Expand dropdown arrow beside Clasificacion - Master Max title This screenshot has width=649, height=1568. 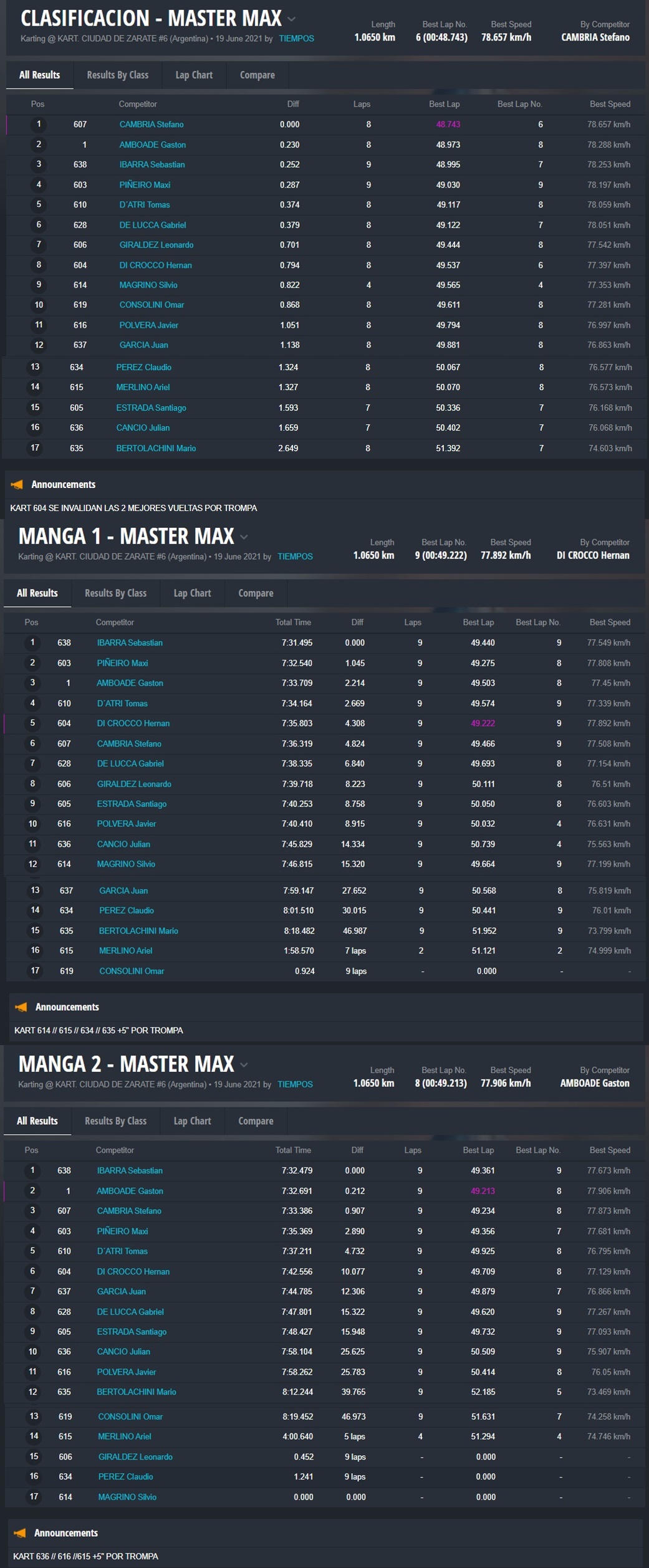point(291,19)
